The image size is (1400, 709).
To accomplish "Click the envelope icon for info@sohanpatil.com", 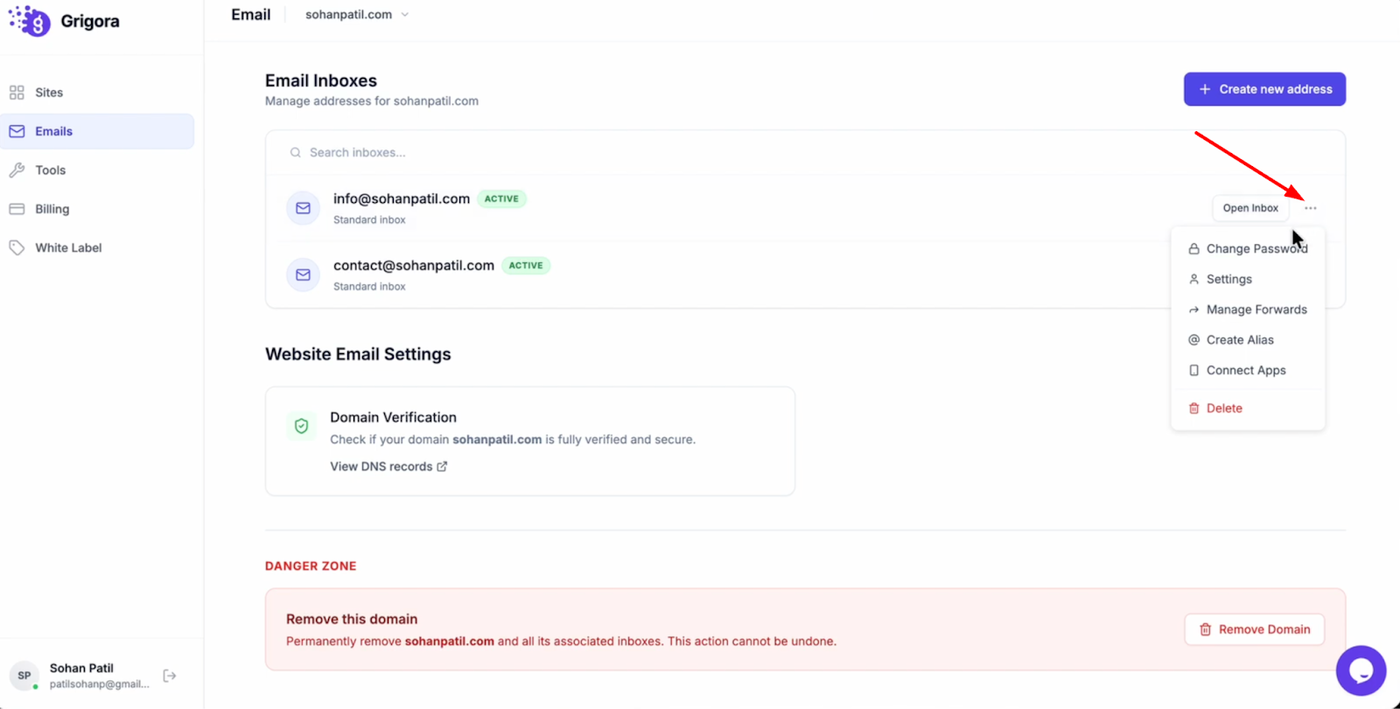I will [x=303, y=208].
